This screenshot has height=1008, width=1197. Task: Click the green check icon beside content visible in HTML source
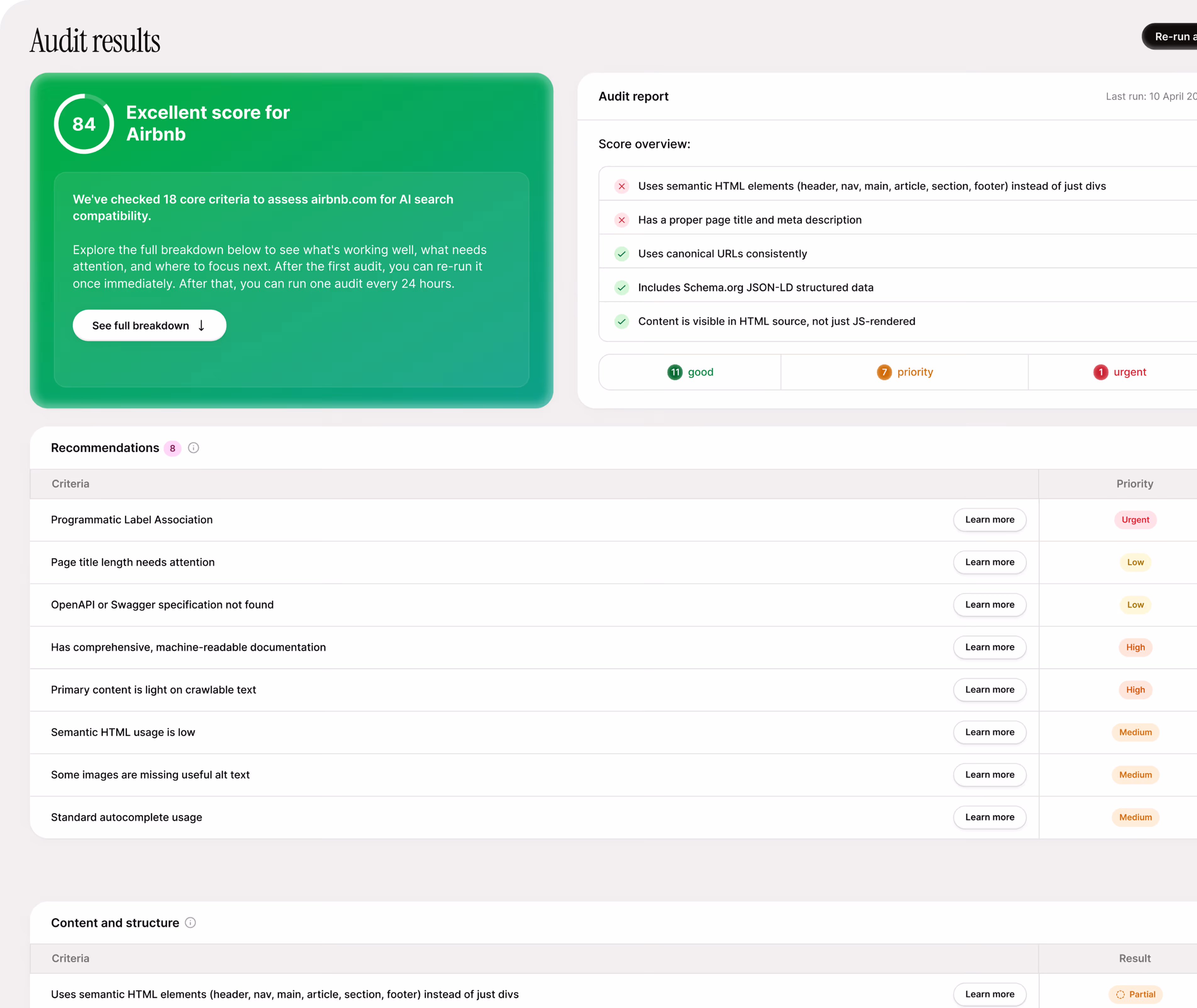click(x=621, y=321)
